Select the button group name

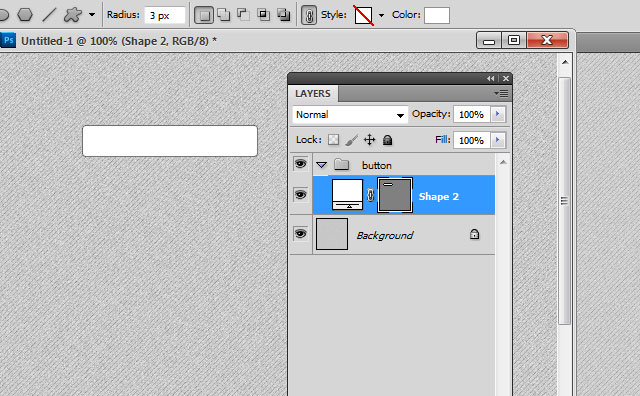377,165
